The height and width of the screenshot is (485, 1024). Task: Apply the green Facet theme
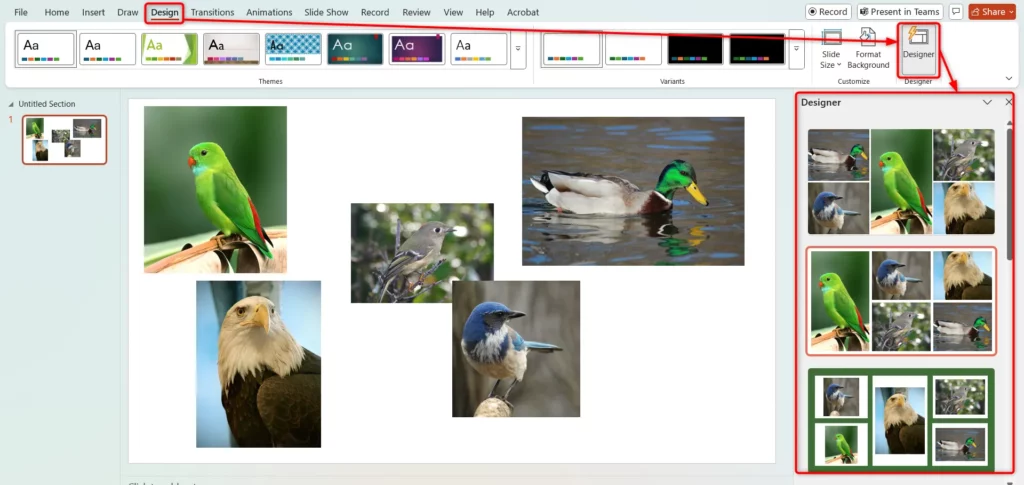[169, 48]
